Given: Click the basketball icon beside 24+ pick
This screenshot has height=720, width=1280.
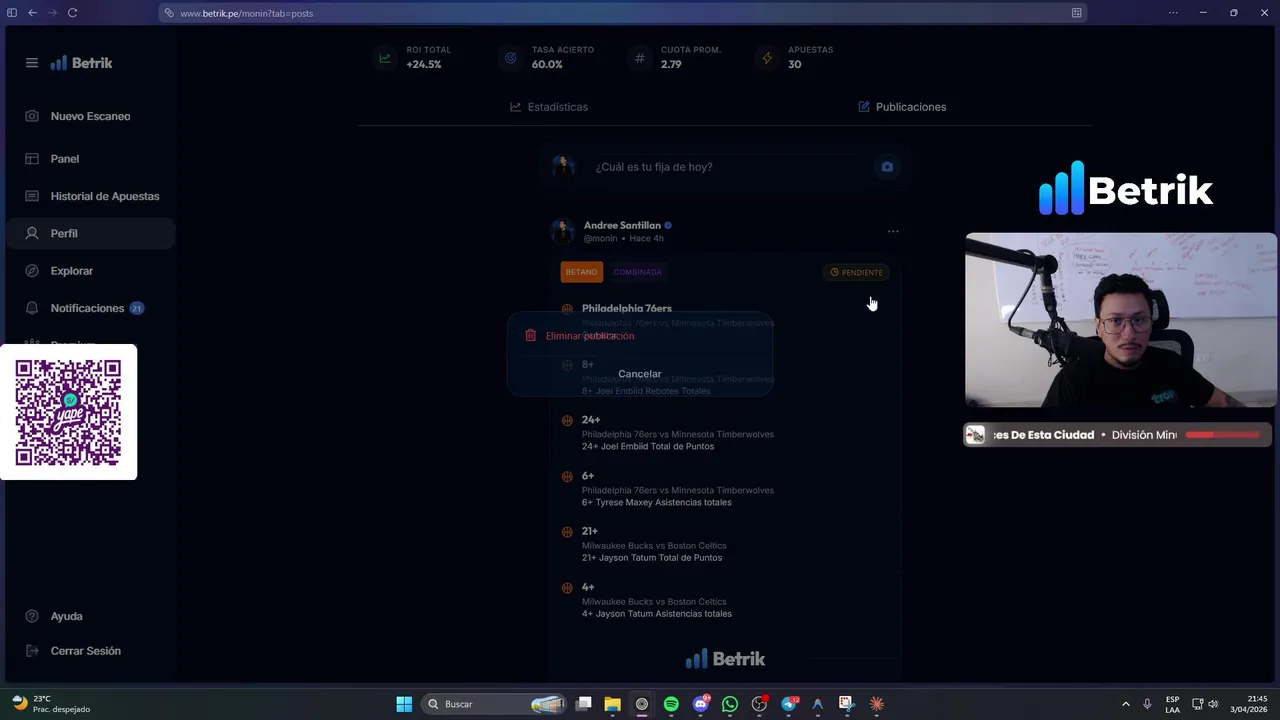Looking at the screenshot, I should point(567,421).
